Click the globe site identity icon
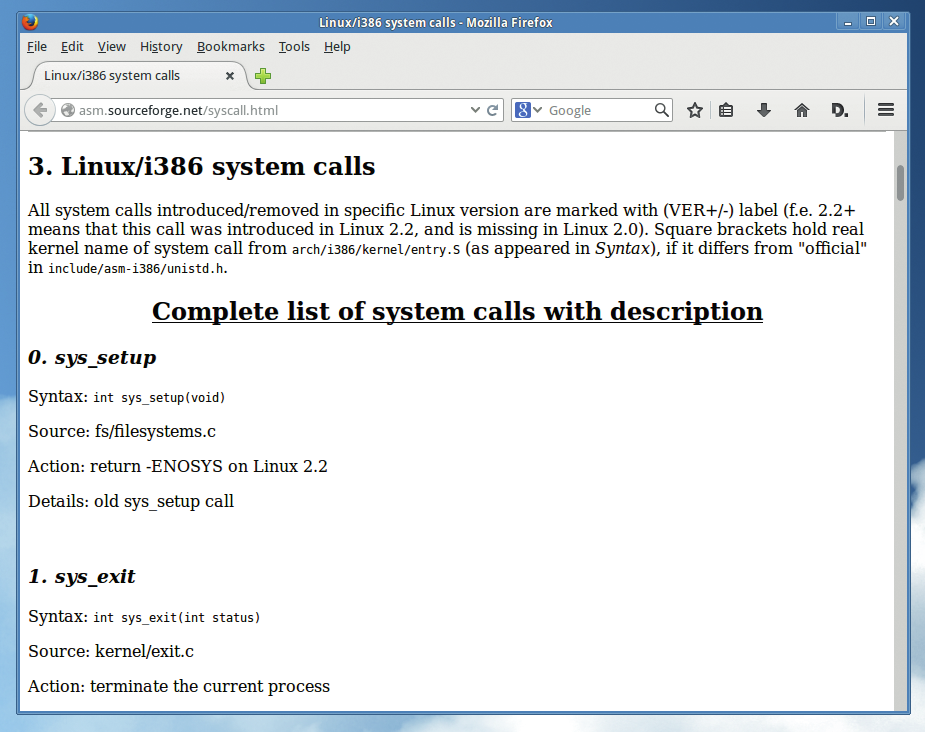 coord(68,110)
